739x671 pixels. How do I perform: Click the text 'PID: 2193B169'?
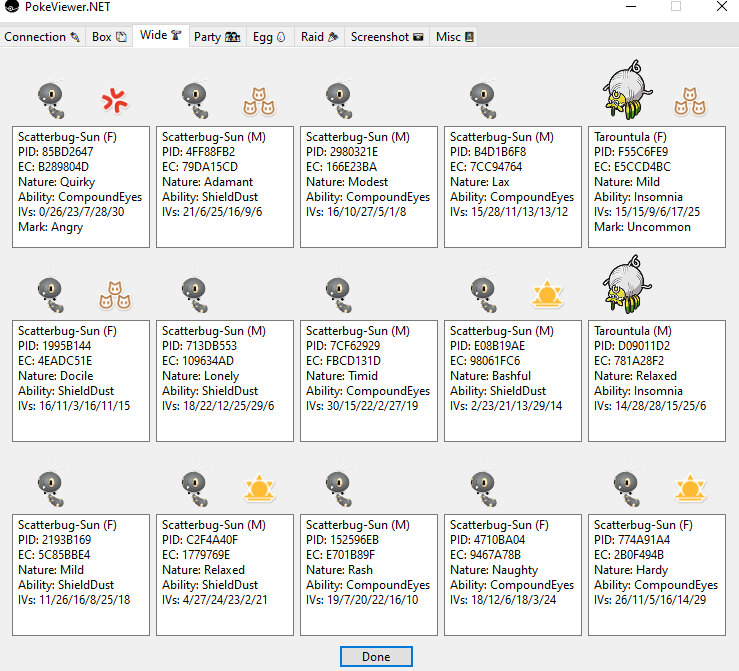point(55,540)
